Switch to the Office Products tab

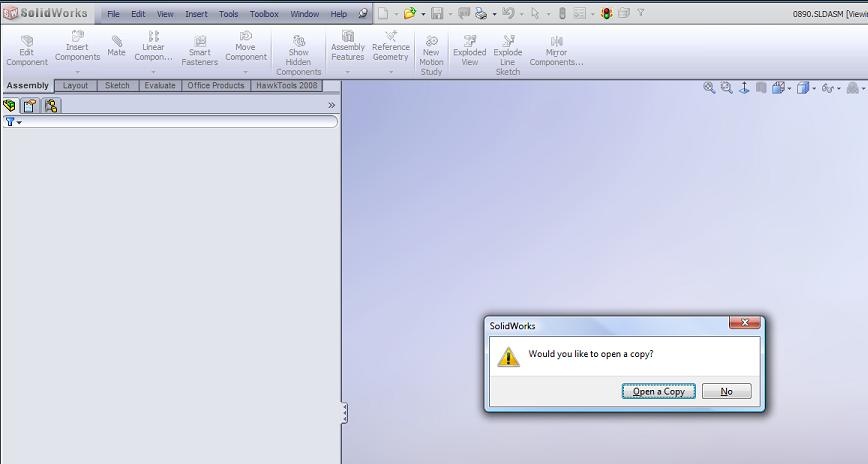[216, 85]
